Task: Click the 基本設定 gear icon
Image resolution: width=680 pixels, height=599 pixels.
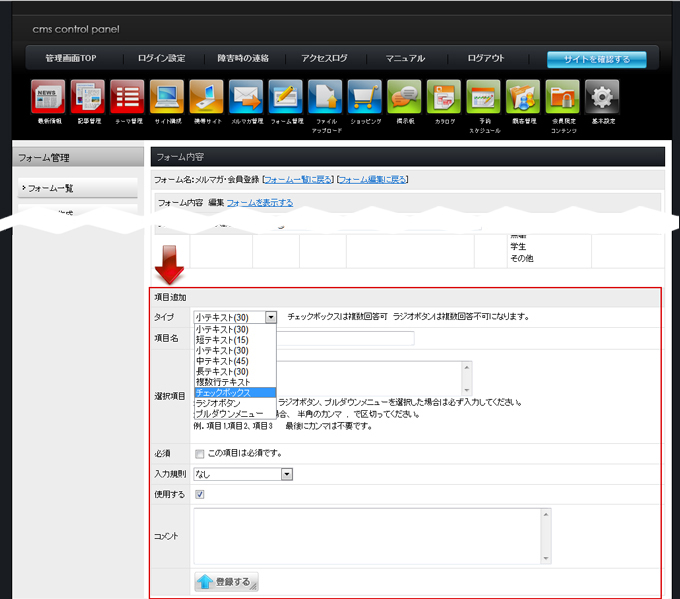Action: 601,98
